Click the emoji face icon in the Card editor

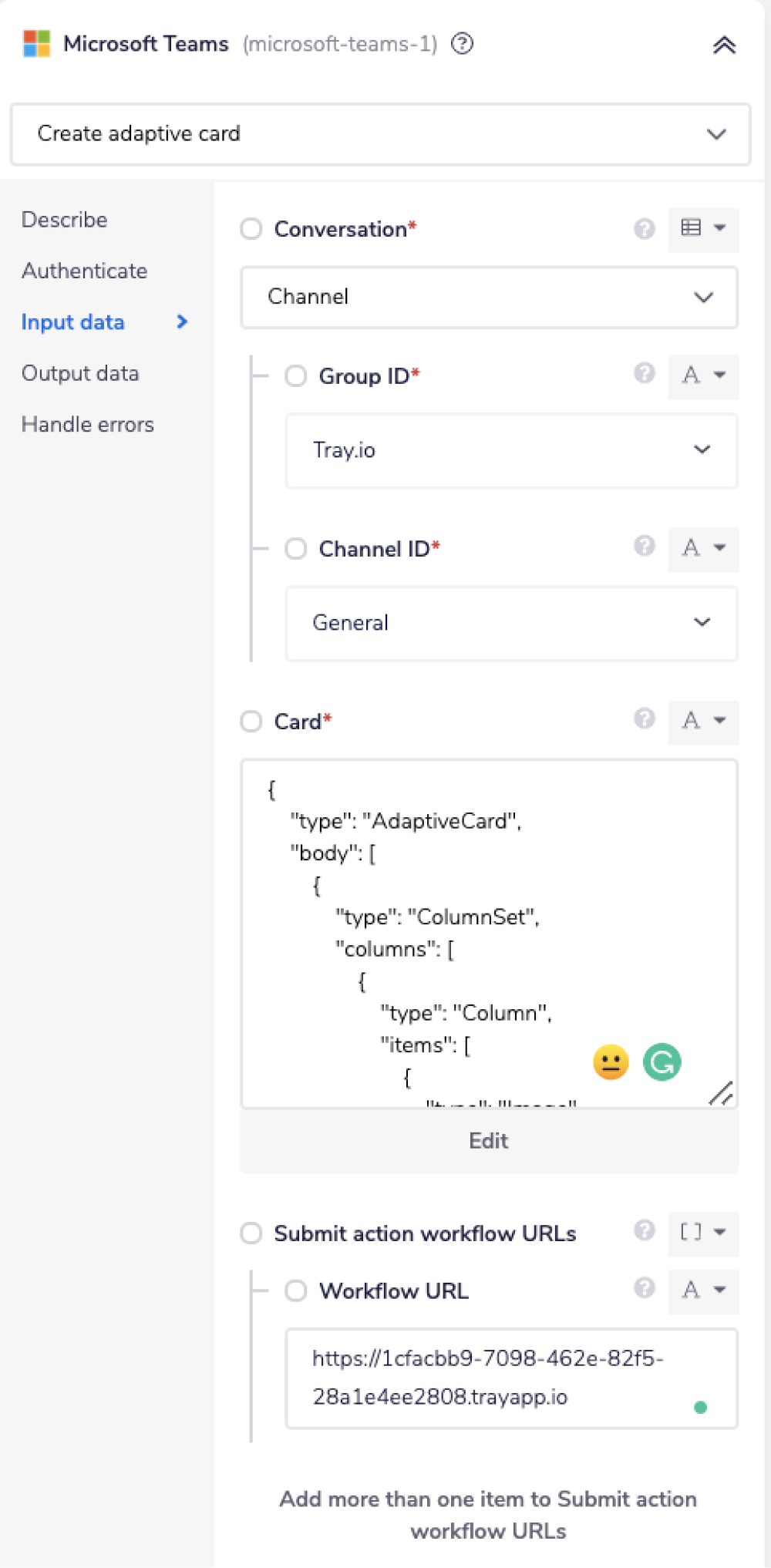[x=610, y=1062]
